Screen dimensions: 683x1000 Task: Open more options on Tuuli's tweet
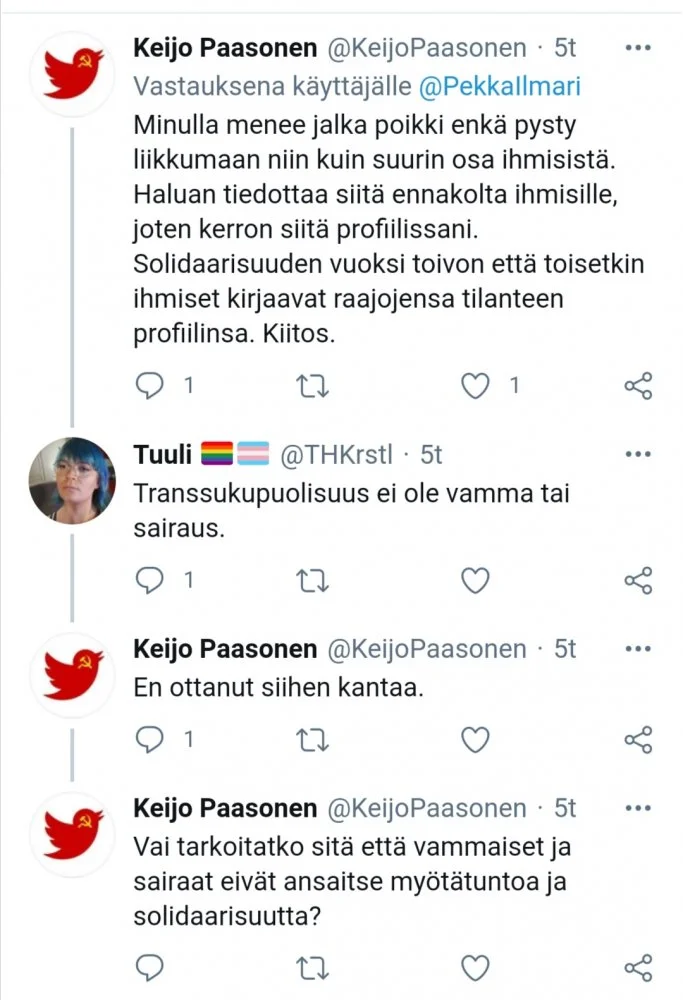637,455
